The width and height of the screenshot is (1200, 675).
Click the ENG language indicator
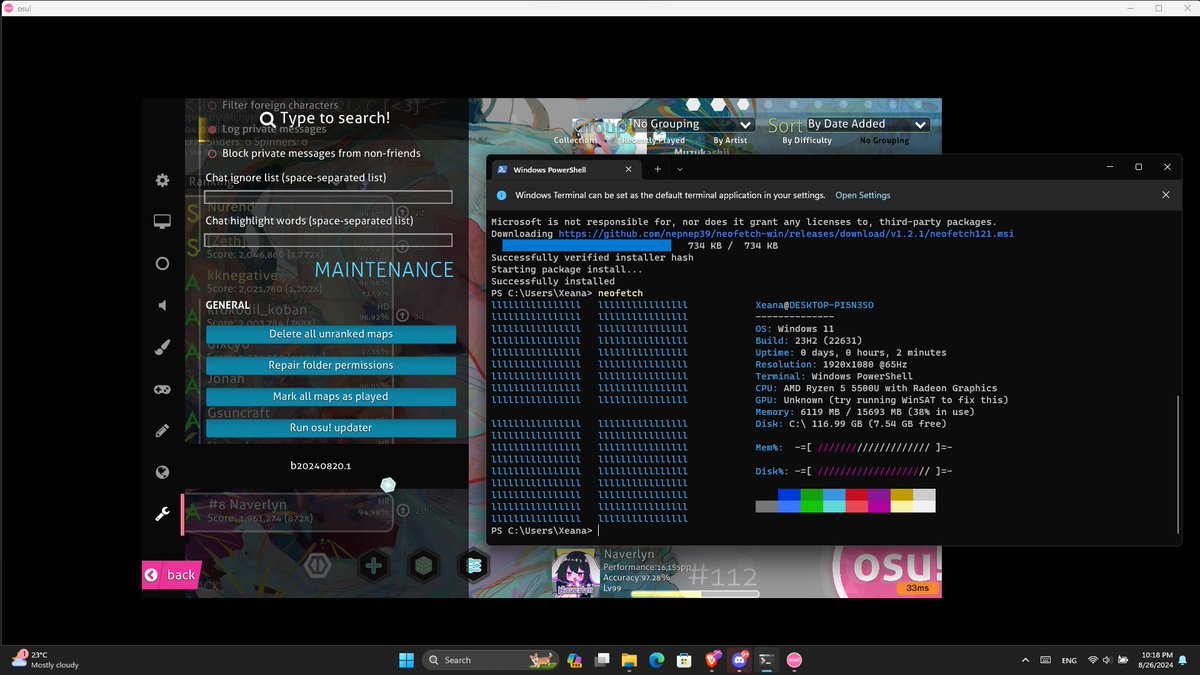(x=1069, y=660)
